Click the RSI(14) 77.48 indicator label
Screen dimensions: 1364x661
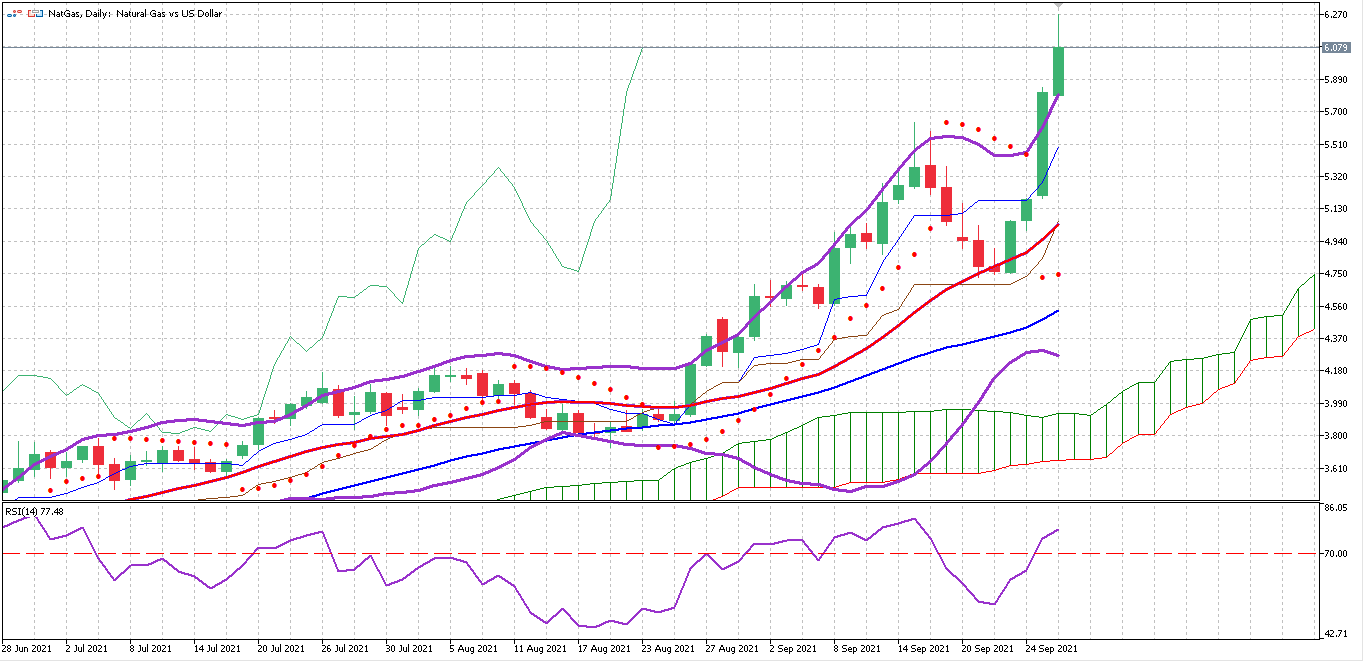coord(35,511)
